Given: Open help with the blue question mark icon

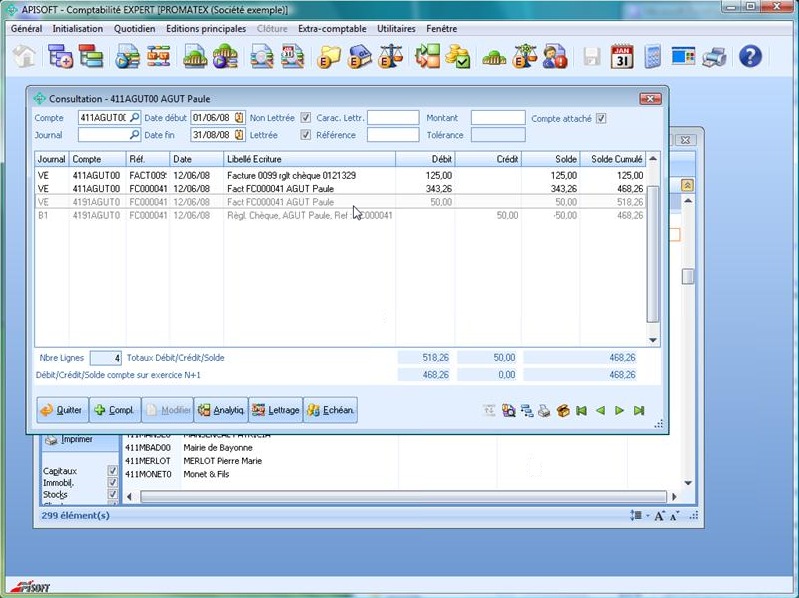Looking at the screenshot, I should pyautogui.click(x=750, y=56).
